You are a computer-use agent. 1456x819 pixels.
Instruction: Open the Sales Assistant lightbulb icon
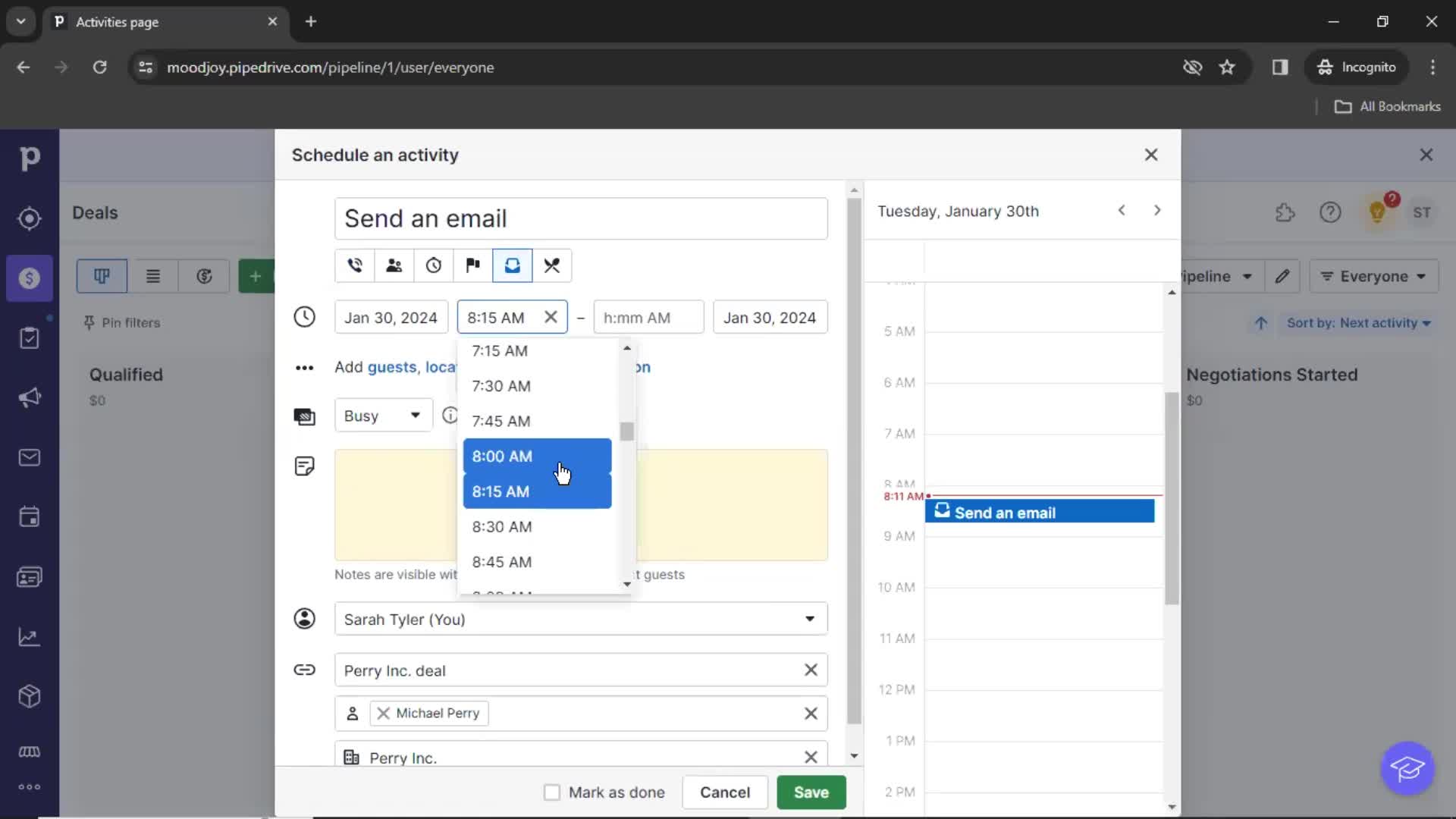(1377, 212)
